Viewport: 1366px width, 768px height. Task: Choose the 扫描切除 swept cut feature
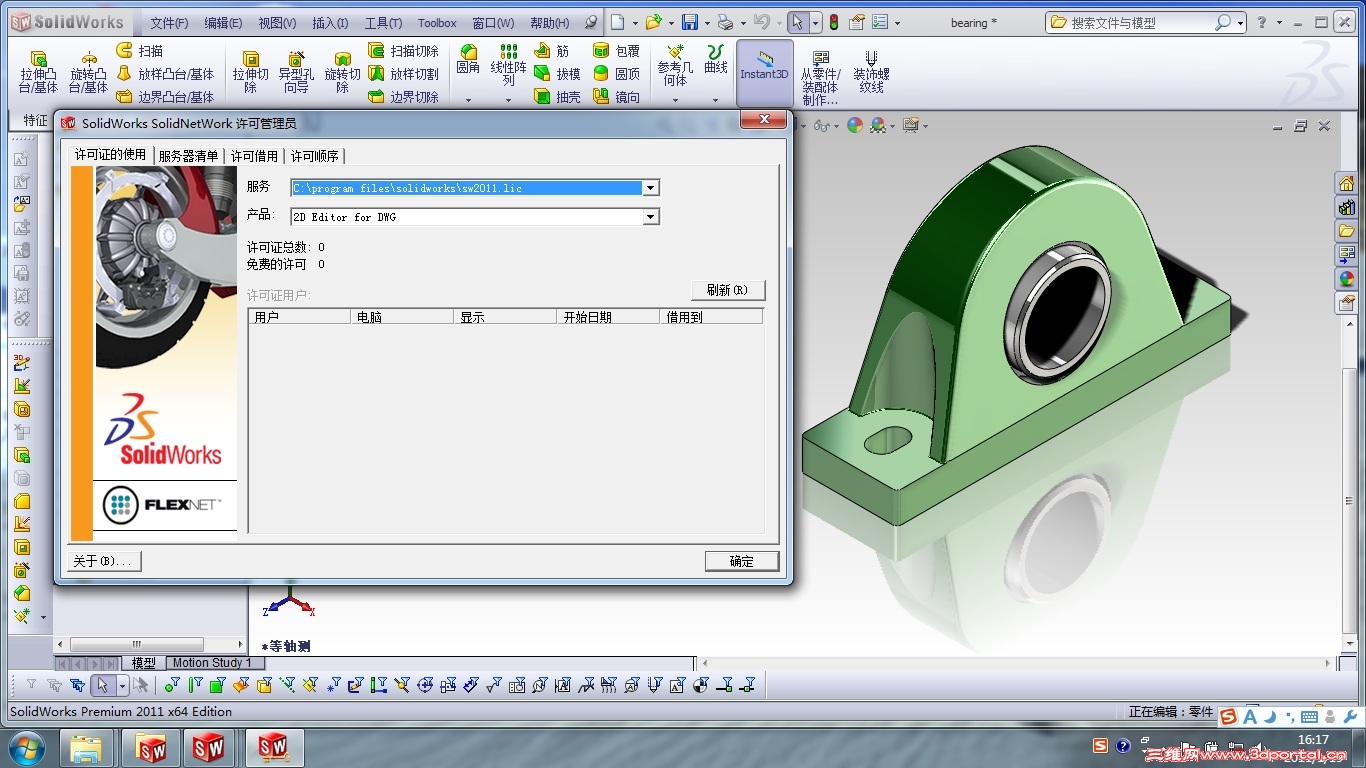pyautogui.click(x=403, y=51)
